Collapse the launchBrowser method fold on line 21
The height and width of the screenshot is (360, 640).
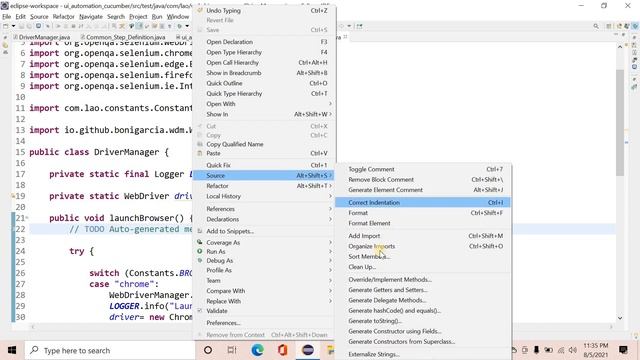(27, 218)
